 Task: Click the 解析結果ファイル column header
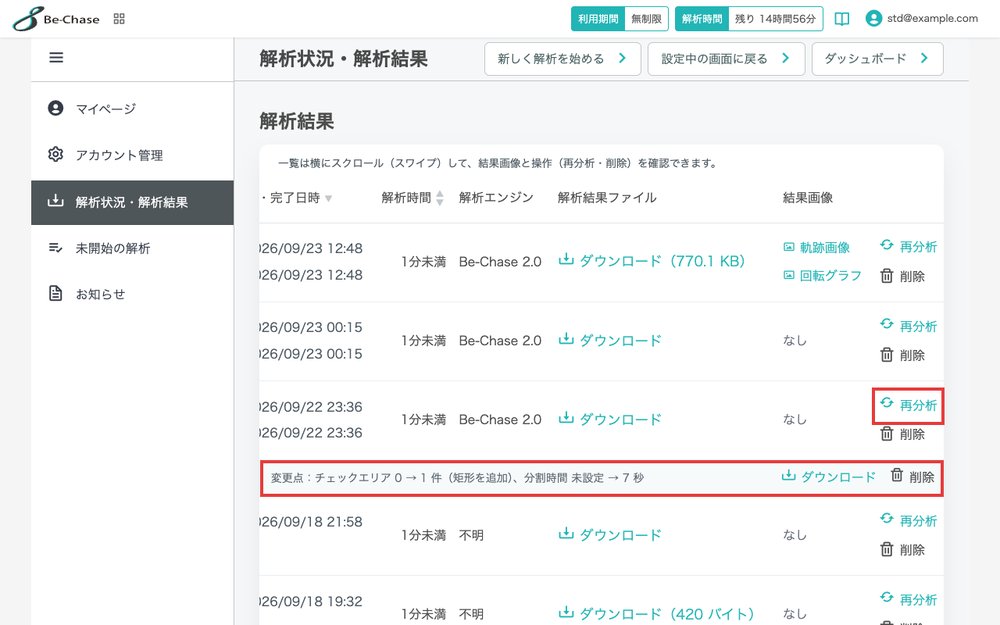point(607,198)
